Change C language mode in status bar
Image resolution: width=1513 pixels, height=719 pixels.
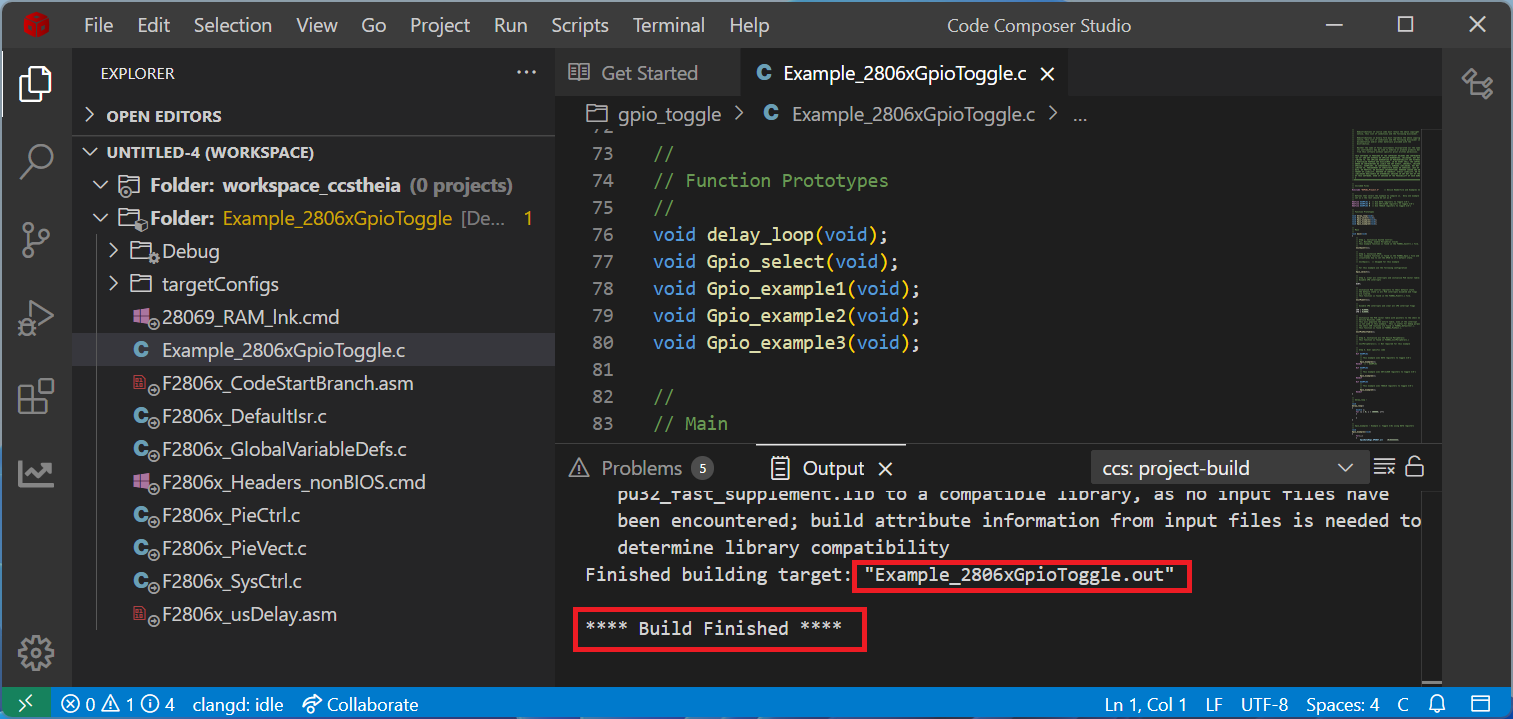(1403, 704)
